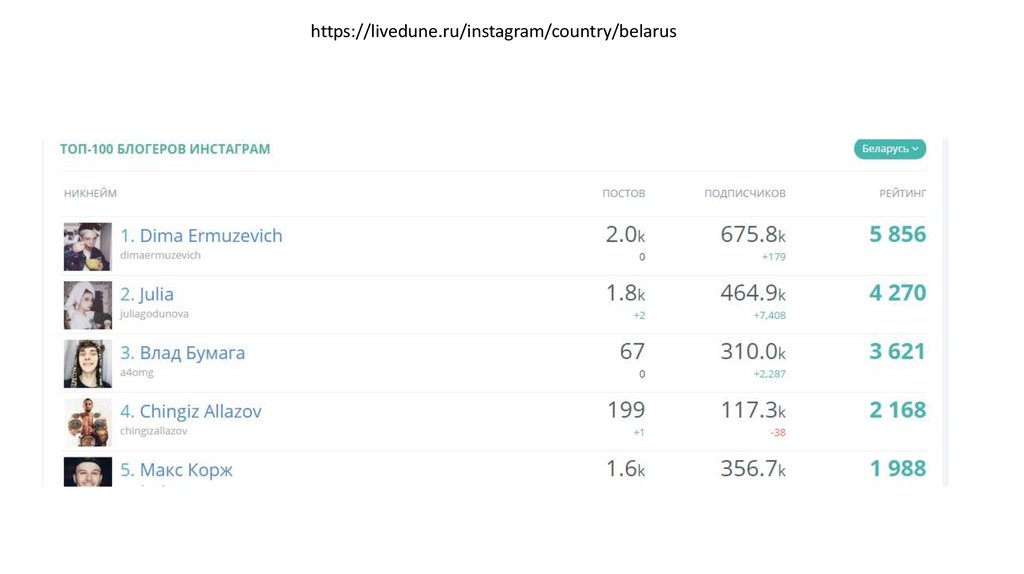Click Влад Бумага's avatar thumbnail
Screen dimensions: 1024x574
(88, 363)
